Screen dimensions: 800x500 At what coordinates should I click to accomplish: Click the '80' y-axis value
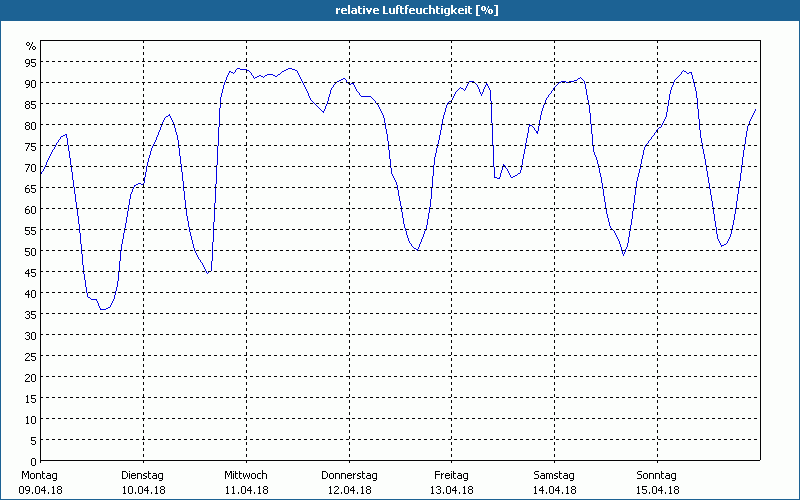pyautogui.click(x=31, y=126)
